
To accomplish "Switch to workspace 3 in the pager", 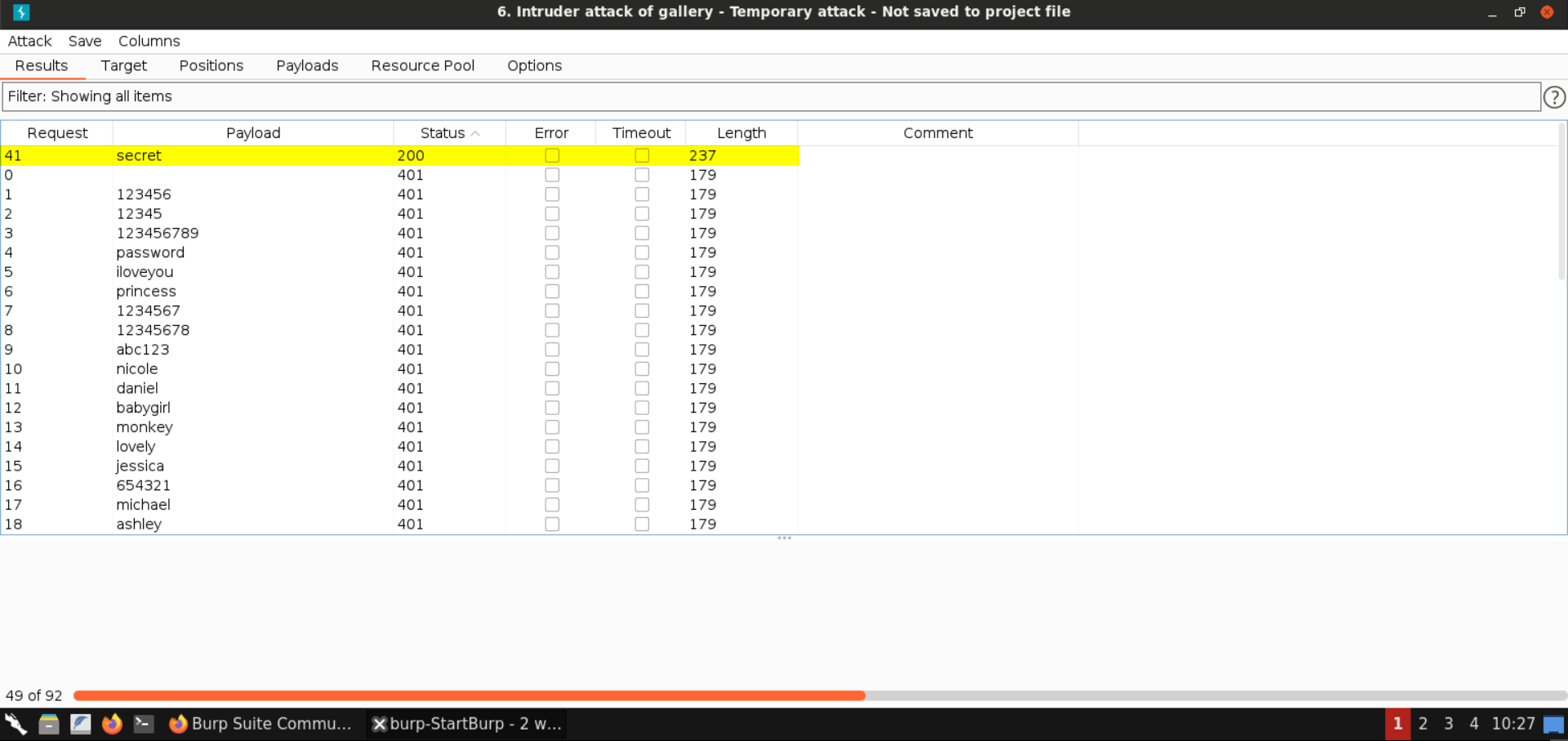I will pyautogui.click(x=1448, y=724).
